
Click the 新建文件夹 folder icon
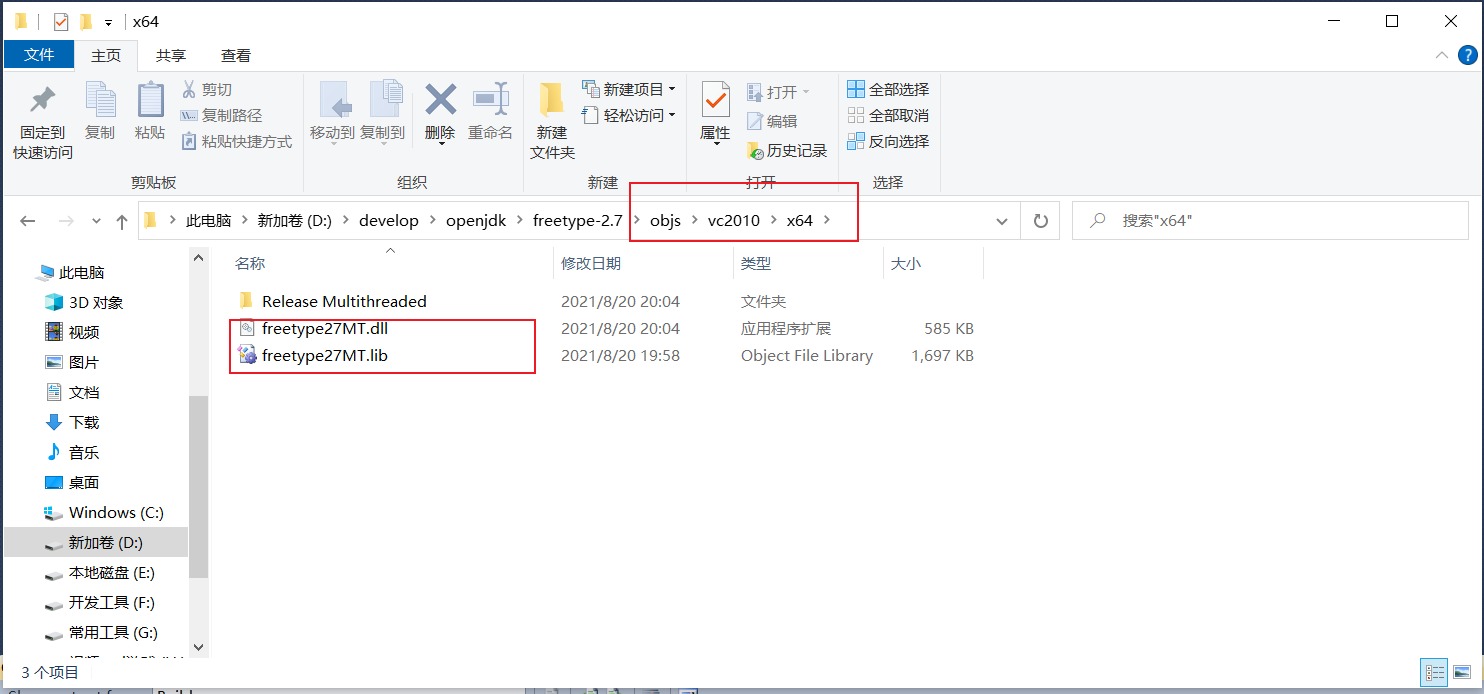(552, 101)
